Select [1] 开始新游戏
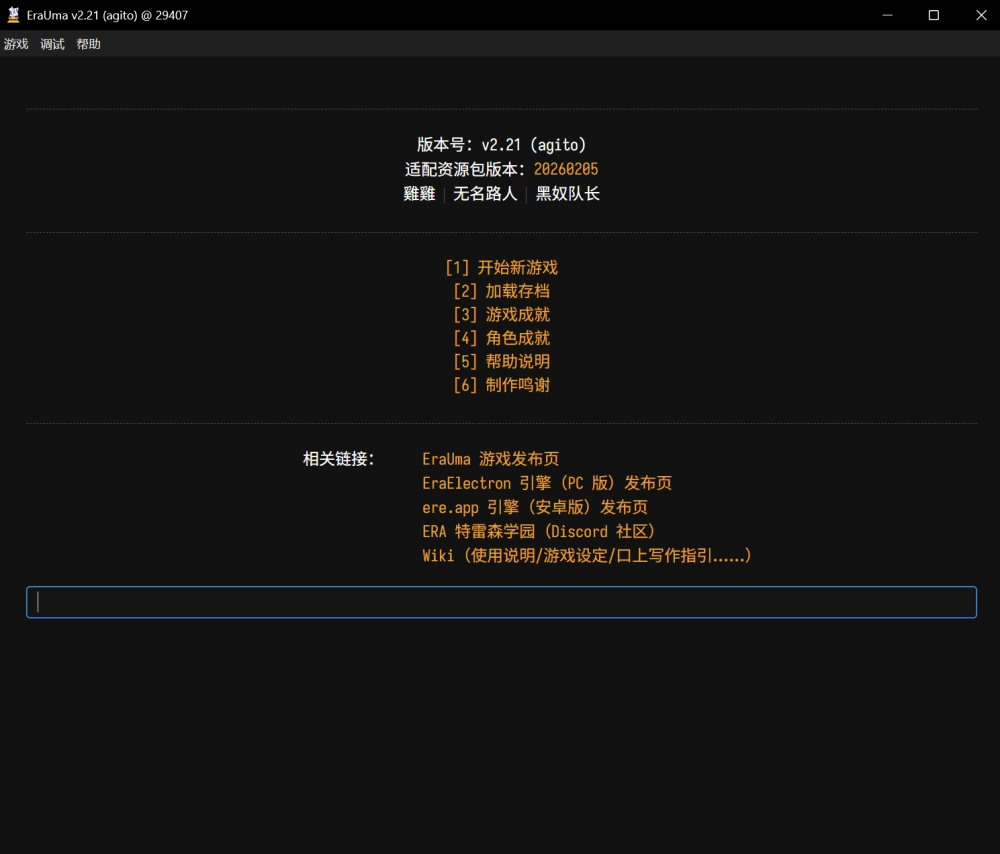 501,267
